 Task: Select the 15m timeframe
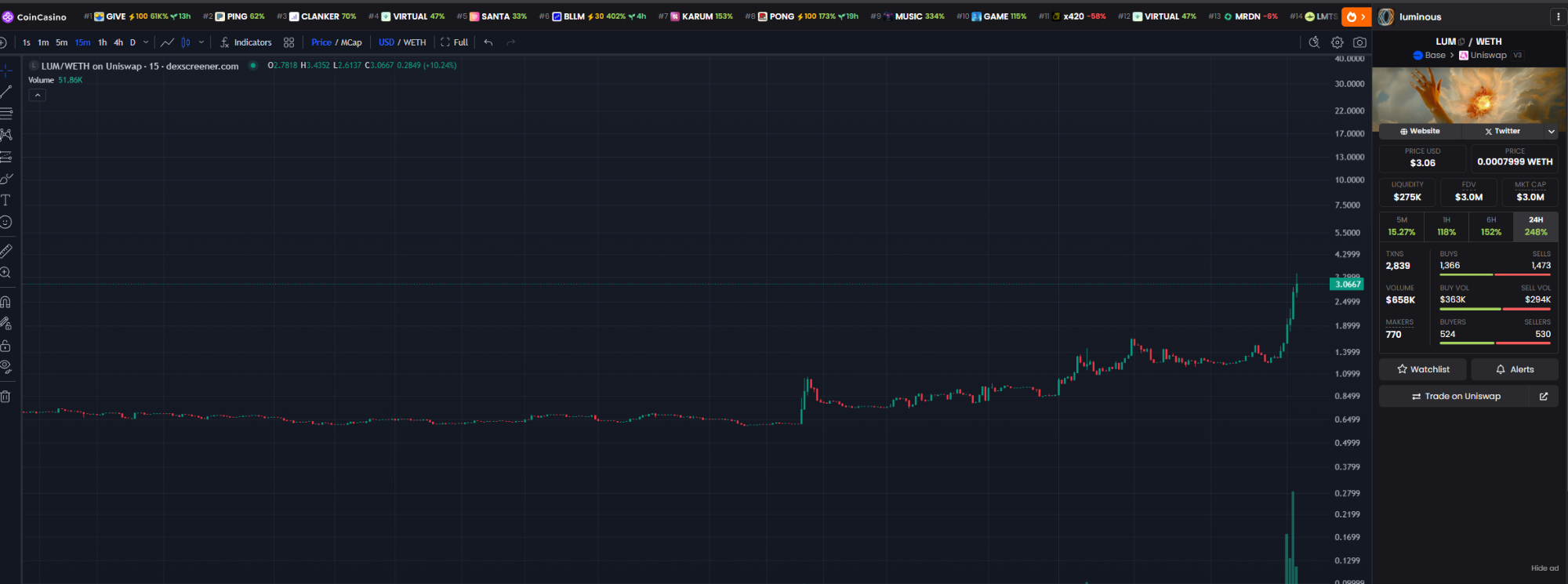82,42
